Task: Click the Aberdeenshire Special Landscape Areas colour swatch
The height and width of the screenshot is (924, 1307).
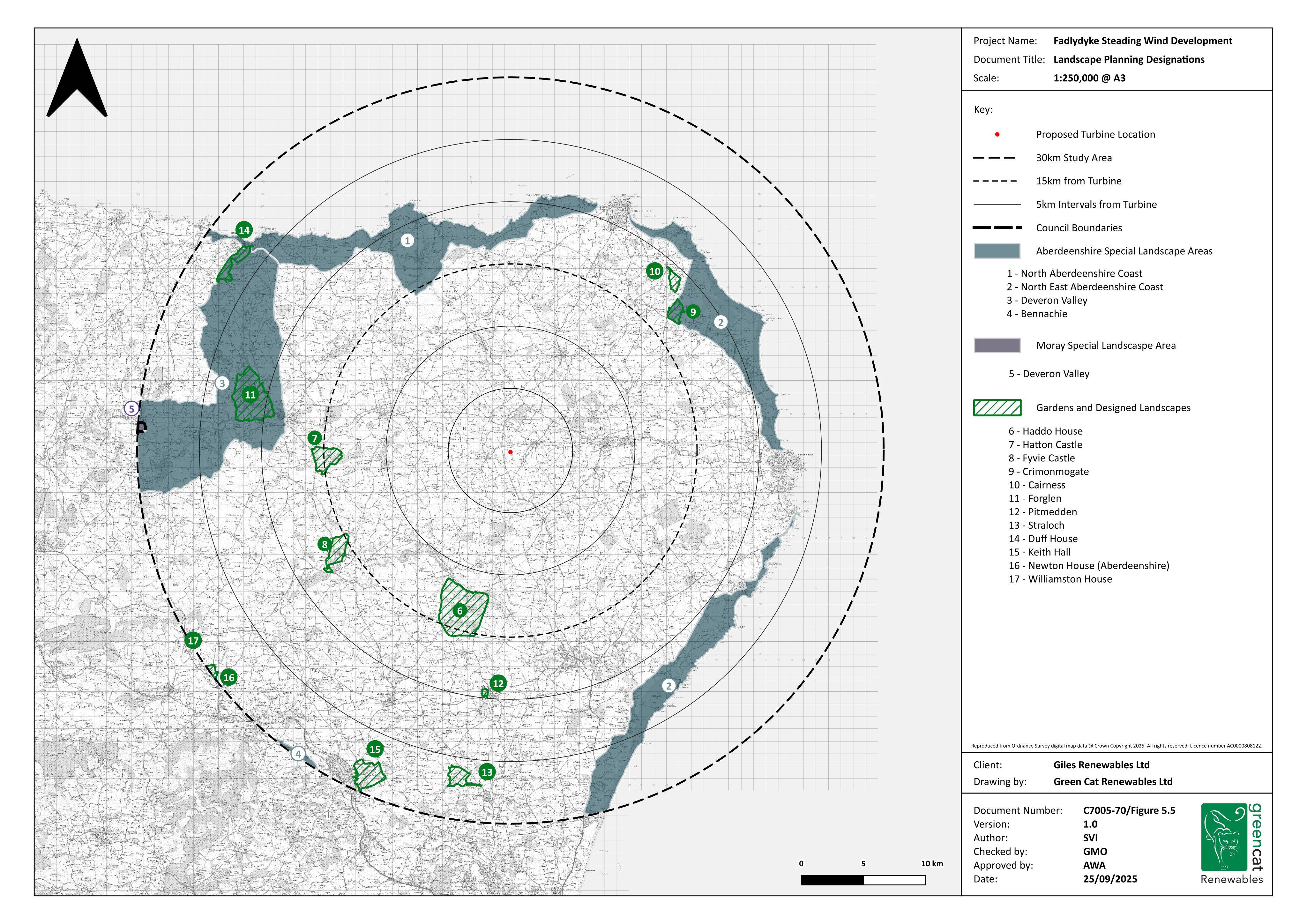Action: tap(997, 251)
